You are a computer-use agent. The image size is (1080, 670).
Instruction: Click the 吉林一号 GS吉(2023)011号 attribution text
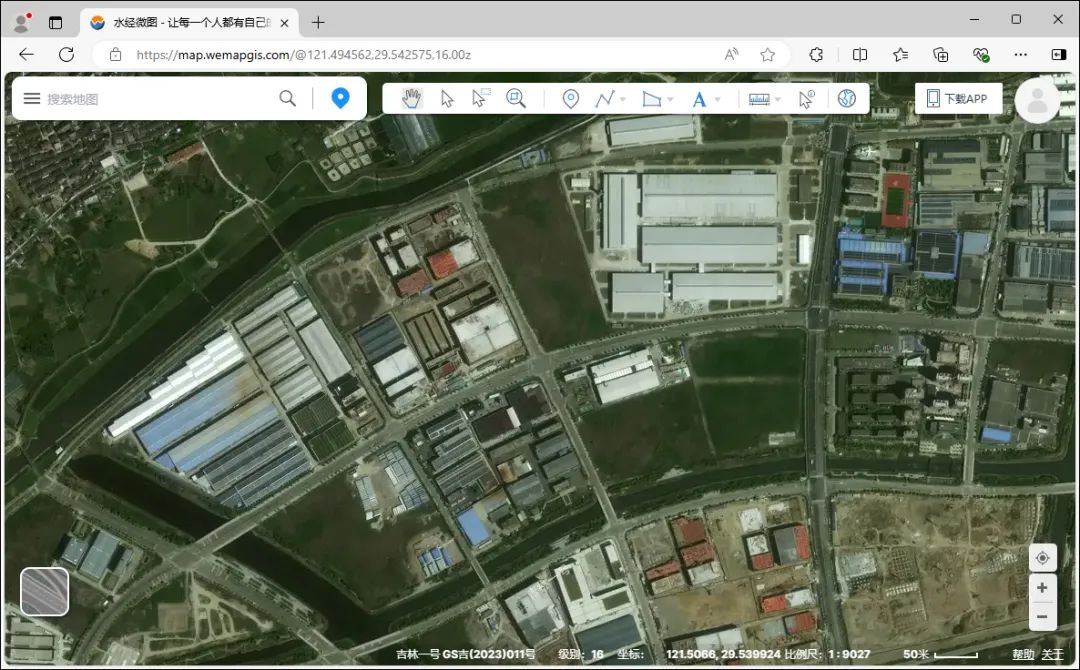466,654
